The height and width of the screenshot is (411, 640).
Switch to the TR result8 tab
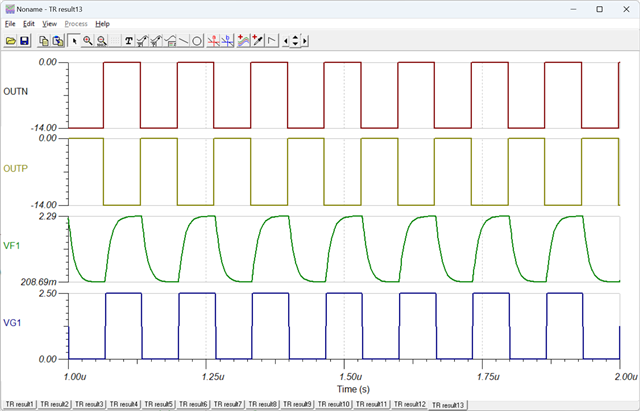(x=262, y=404)
